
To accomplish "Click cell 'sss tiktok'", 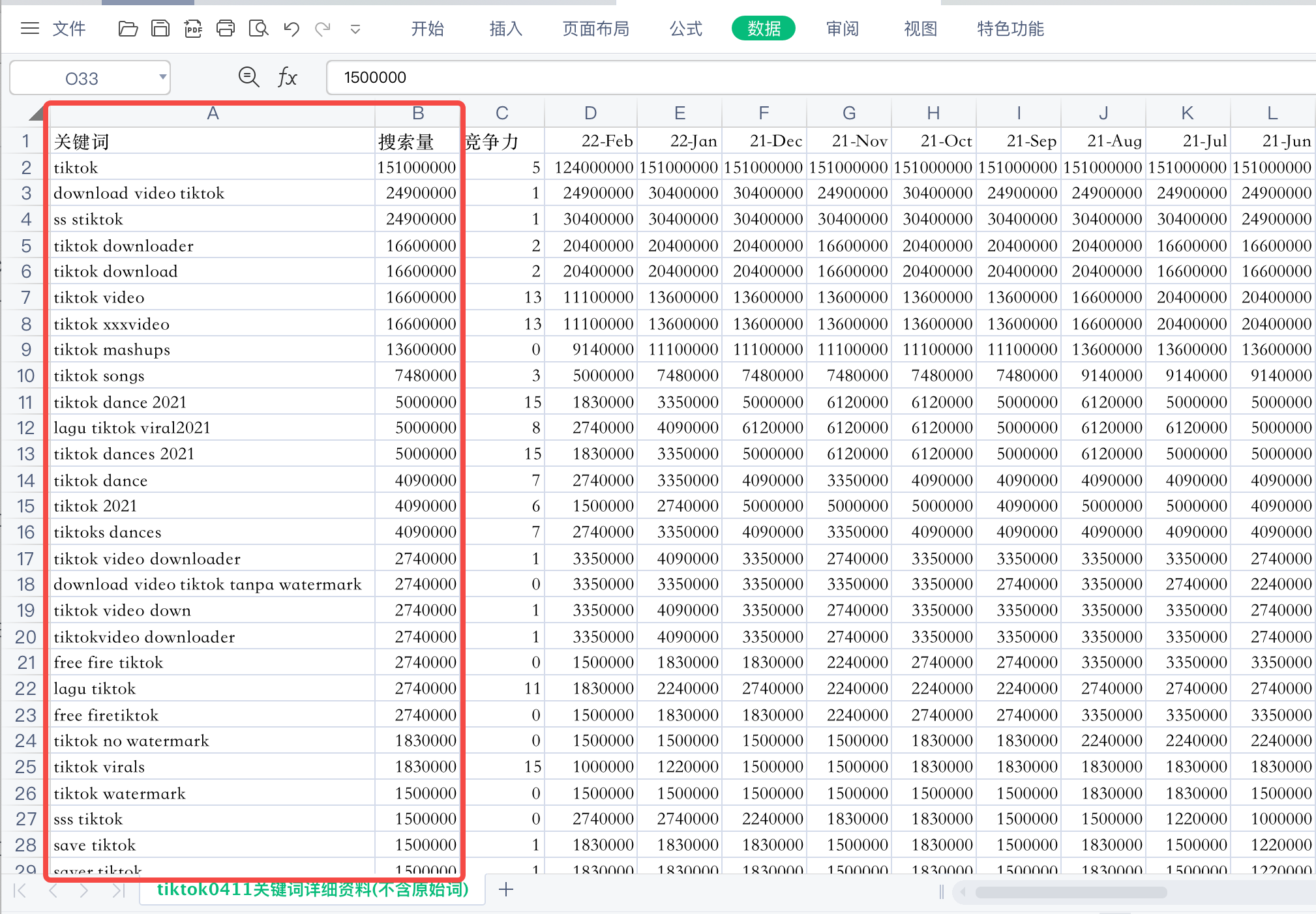I will 213,819.
